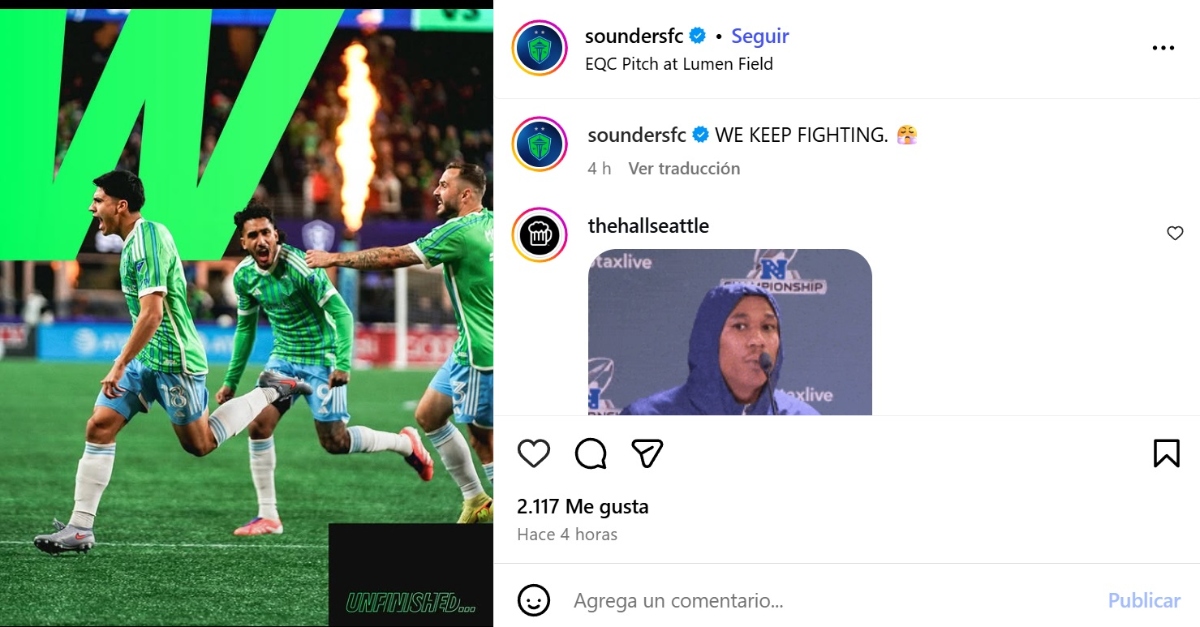This screenshot has height=627, width=1200.
Task: View the 2.117 Me gusta likes list
Action: click(x=583, y=506)
